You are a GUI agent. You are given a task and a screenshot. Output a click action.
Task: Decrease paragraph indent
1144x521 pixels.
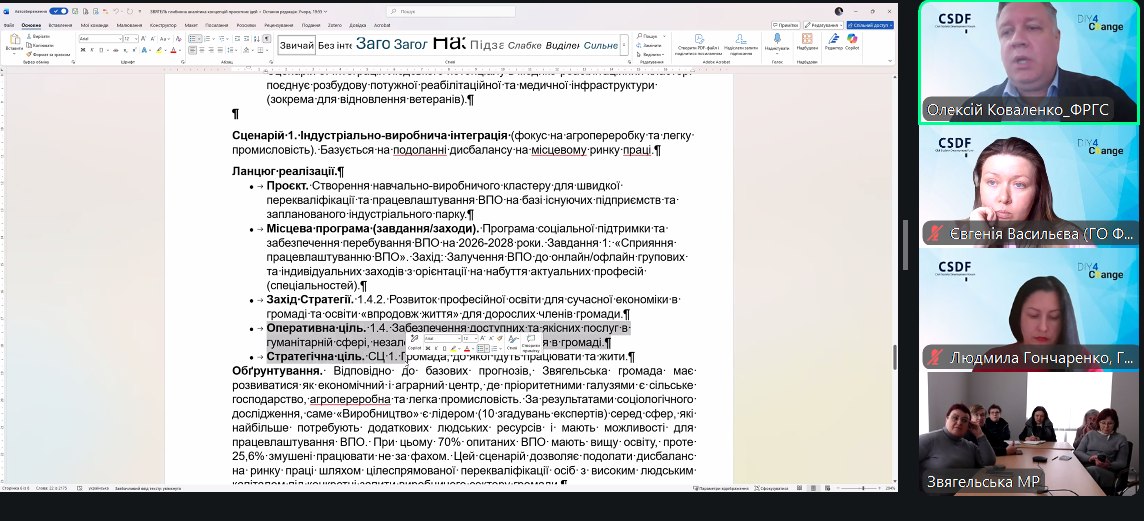pyautogui.click(x=237, y=39)
